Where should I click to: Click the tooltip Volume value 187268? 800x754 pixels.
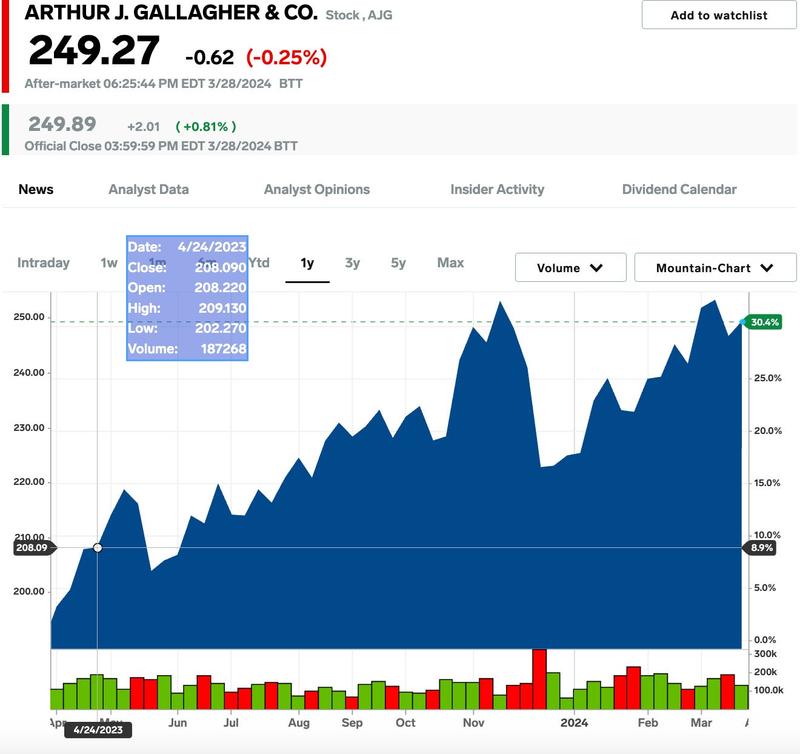tap(223, 349)
